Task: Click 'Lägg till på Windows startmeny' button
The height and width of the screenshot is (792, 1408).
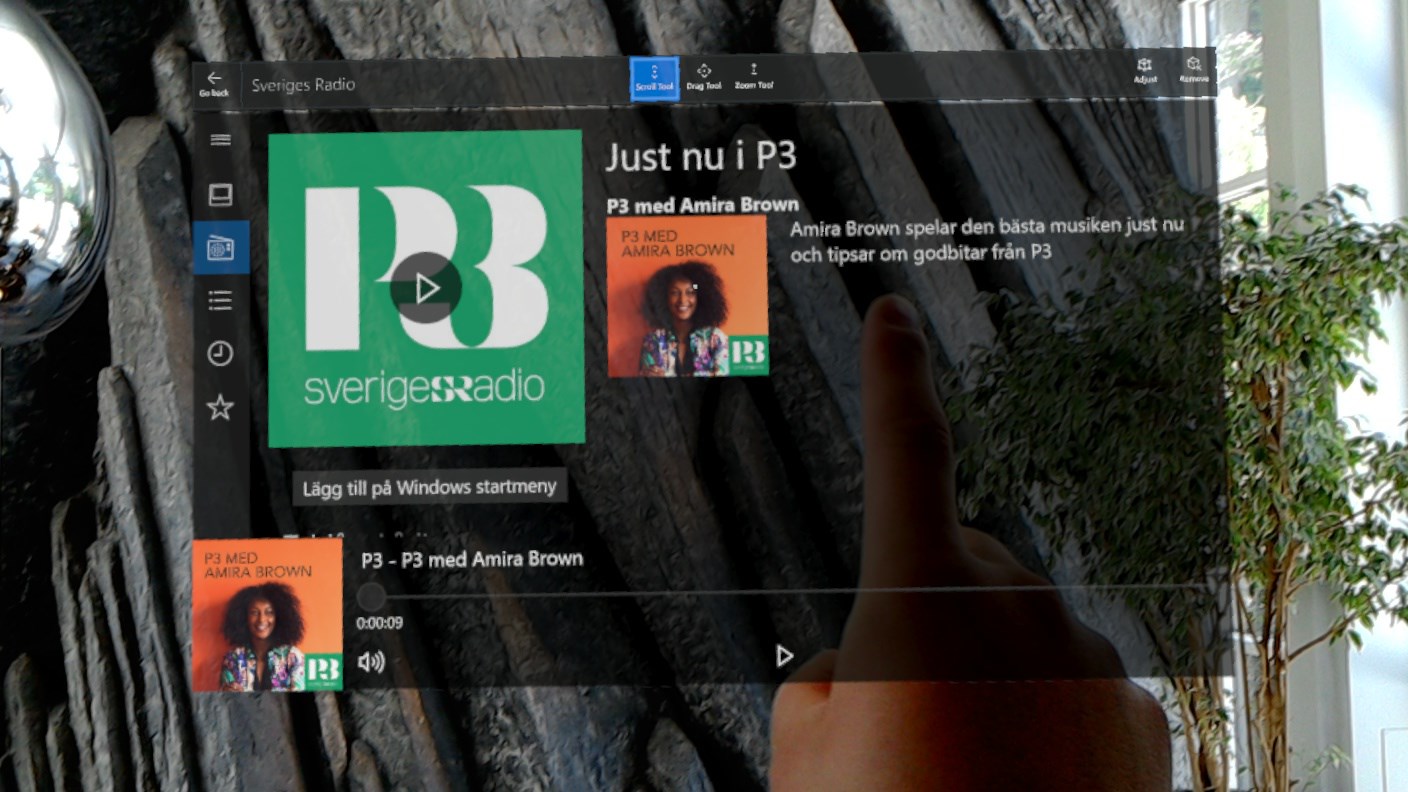Action: click(430, 488)
